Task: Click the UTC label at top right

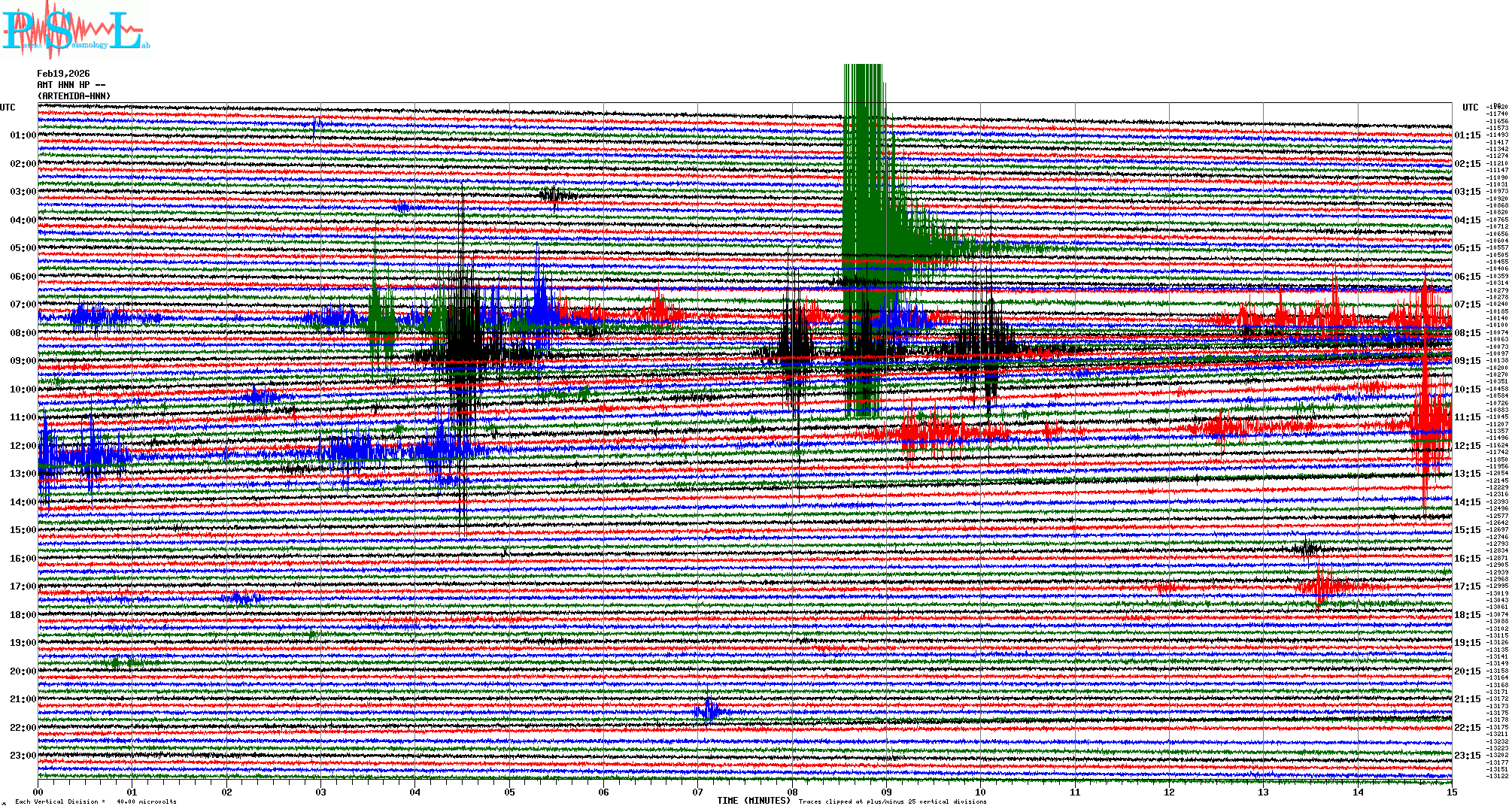Action: tap(1470, 108)
